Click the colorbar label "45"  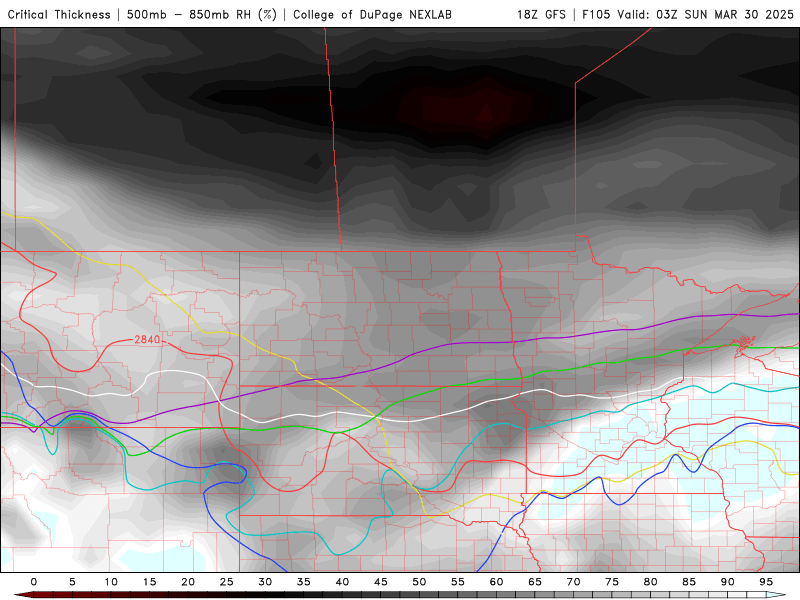point(381,582)
